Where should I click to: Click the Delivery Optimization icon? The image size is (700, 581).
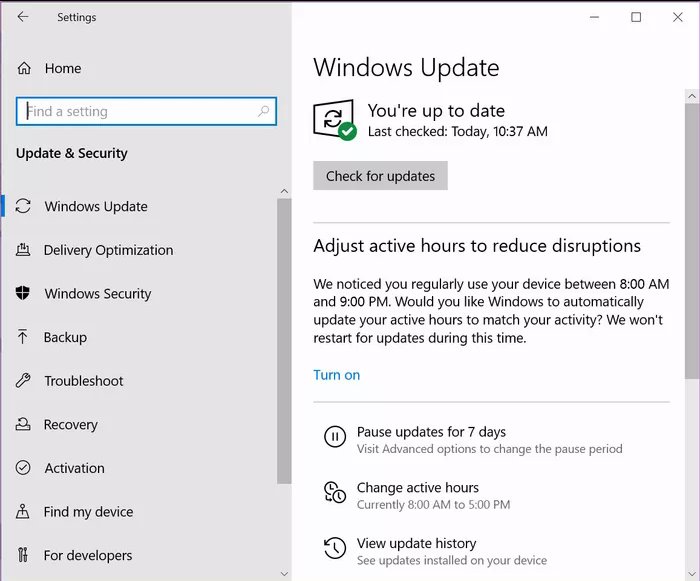click(23, 250)
